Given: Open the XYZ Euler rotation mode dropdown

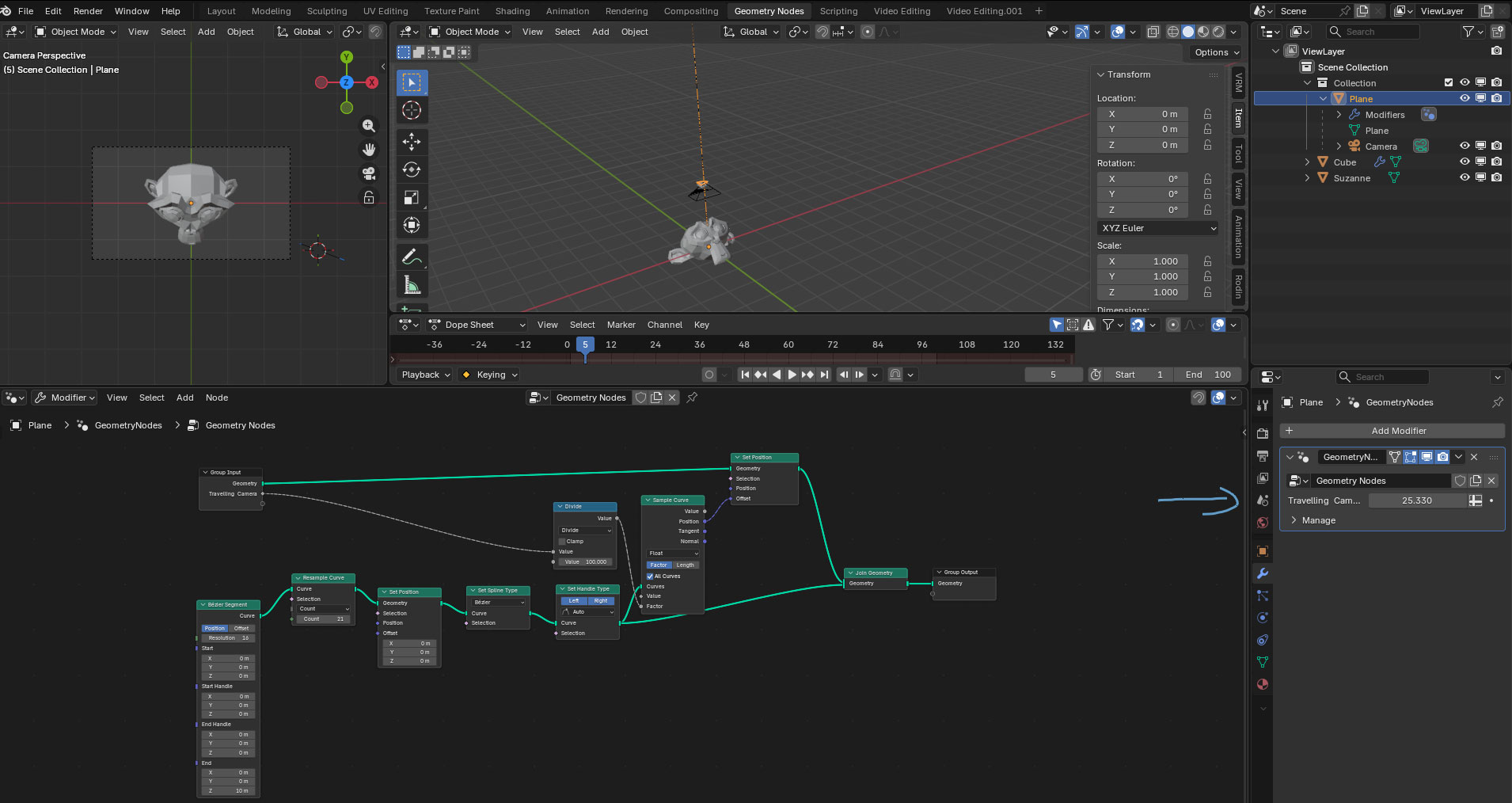Looking at the screenshot, I should point(1158,228).
